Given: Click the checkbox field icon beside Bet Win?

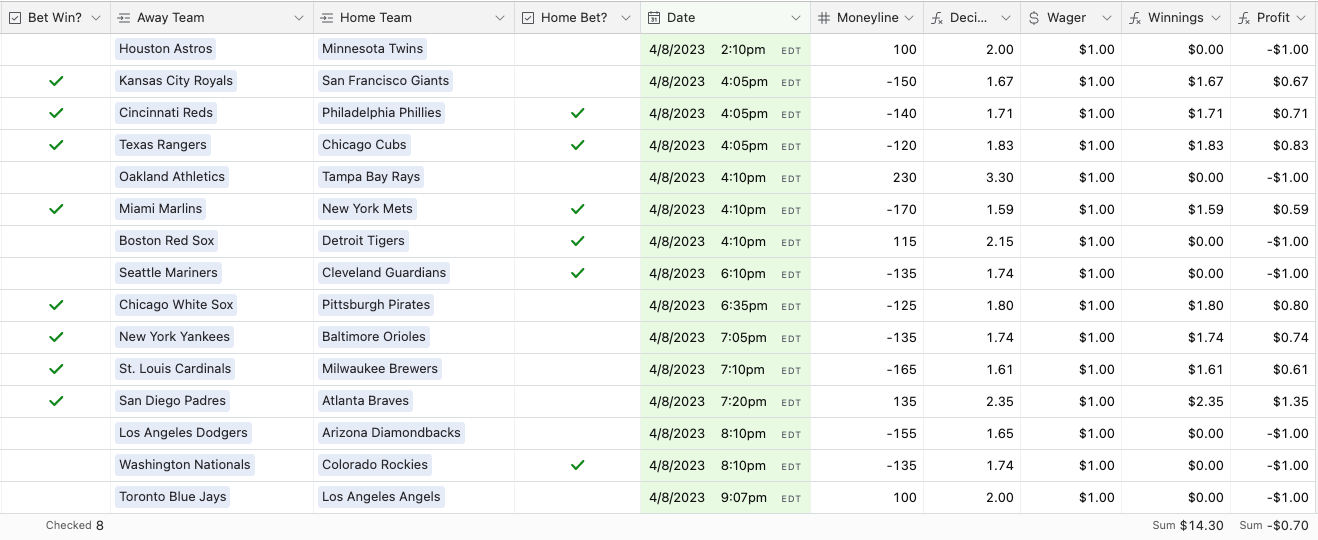Looking at the screenshot, I should [15, 18].
